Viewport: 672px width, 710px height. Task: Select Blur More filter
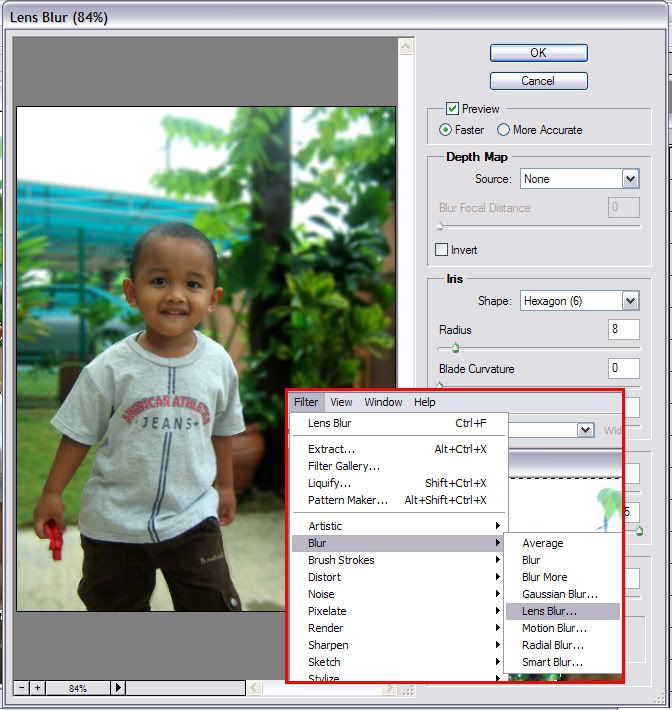[x=563, y=577]
